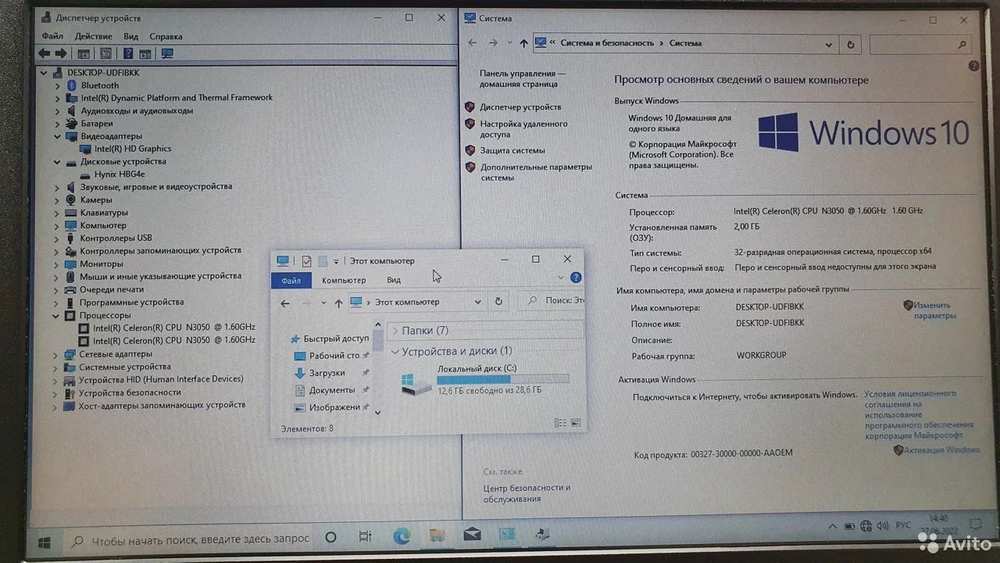This screenshot has height=563, width=1000.
Task: Collapse the Видеоадаптеры node
Action: [57, 136]
